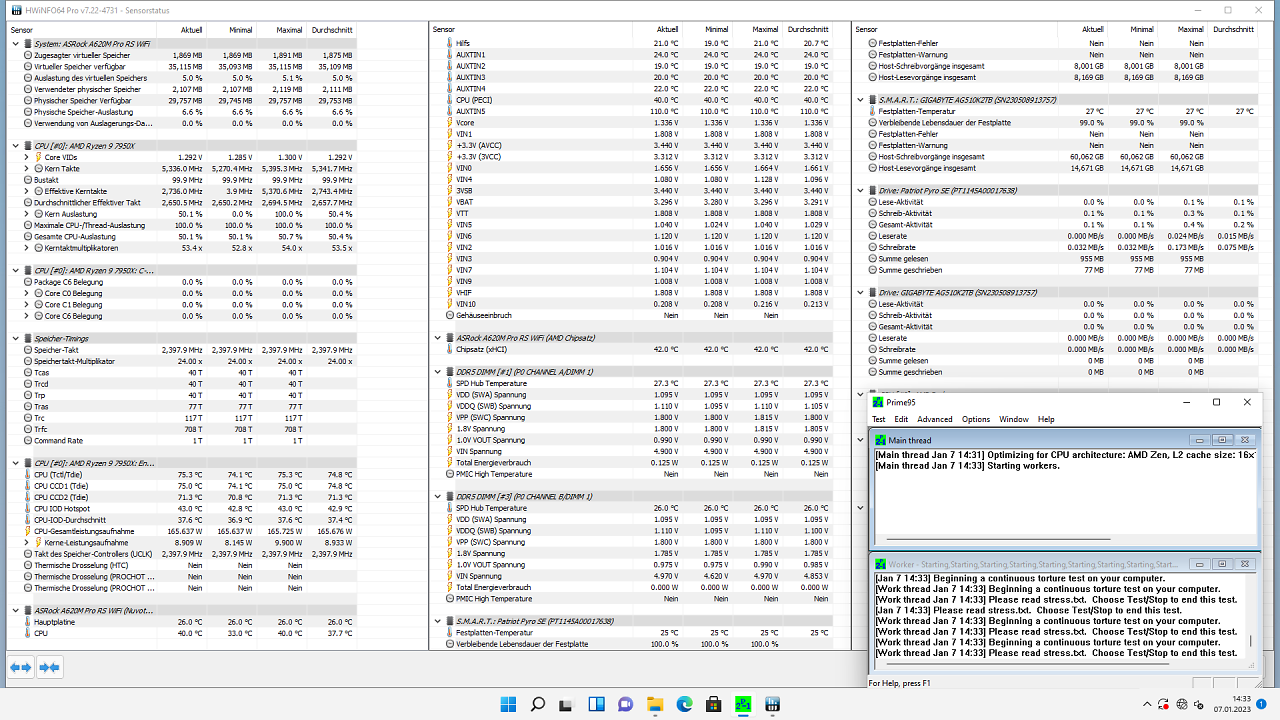This screenshot has height=720, width=1280.
Task: Collapse the CPU [#0]: AMD Ryzen 9 7950X group
Action: click(15, 146)
